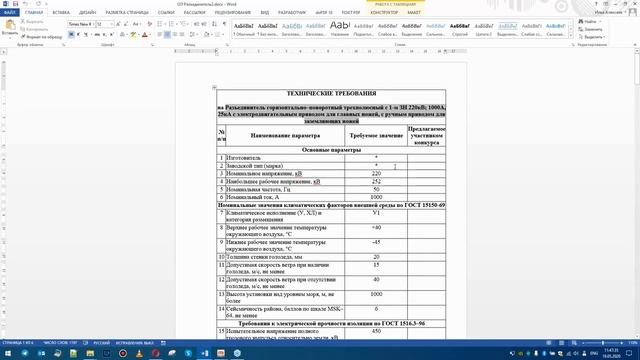
Task: Open the Find (Найти) dropdown arrow
Action: pyautogui.click(x=600, y=22)
